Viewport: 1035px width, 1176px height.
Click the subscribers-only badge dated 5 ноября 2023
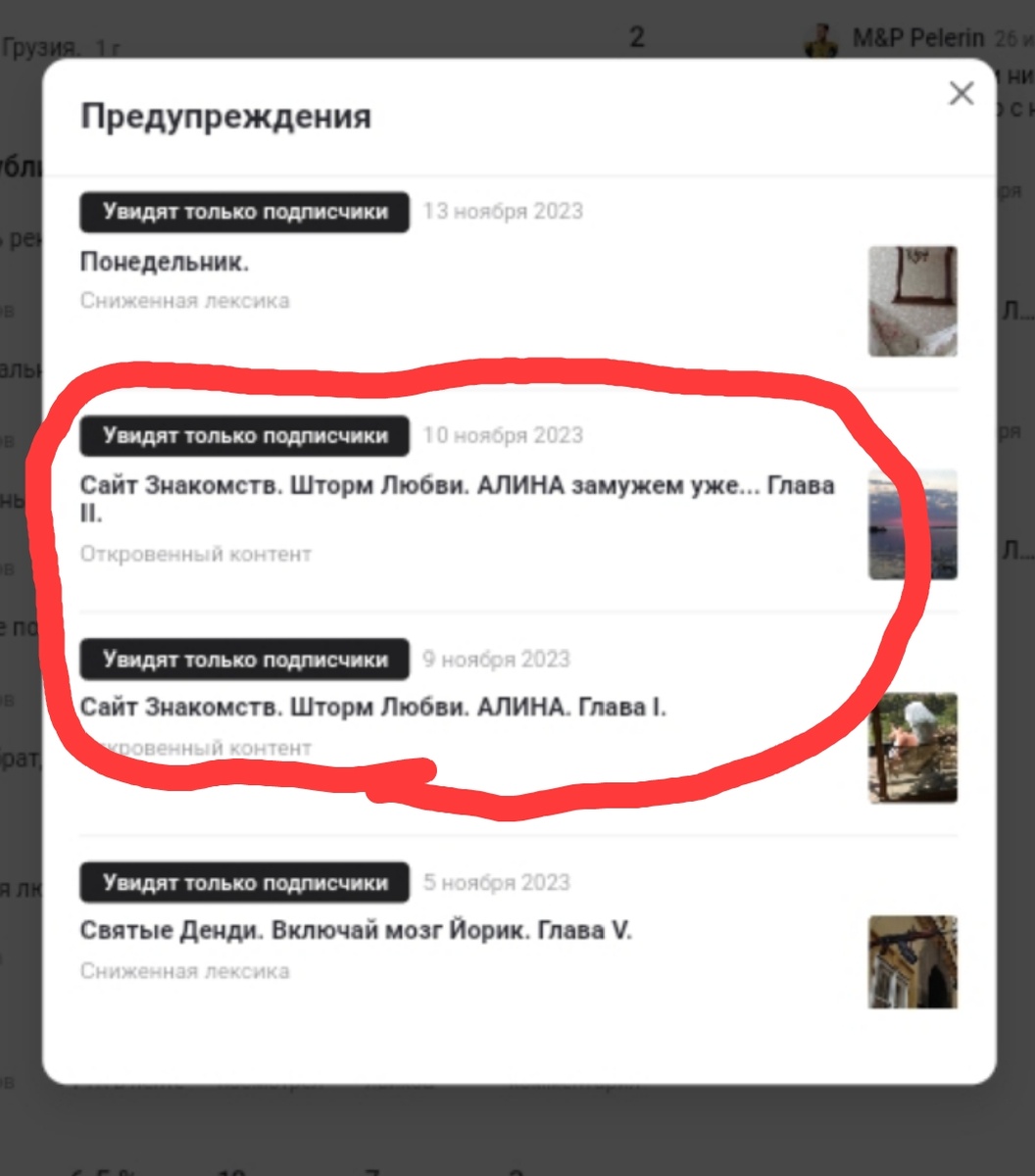[x=245, y=883]
